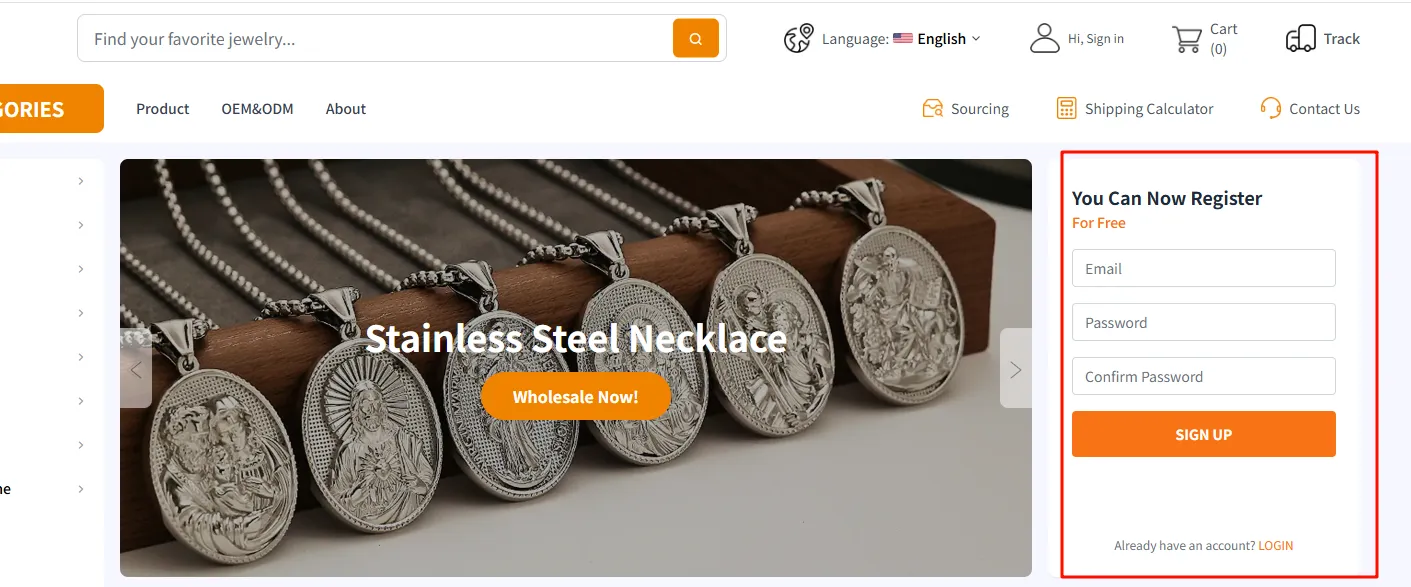Open the Product menu item

[162, 109]
